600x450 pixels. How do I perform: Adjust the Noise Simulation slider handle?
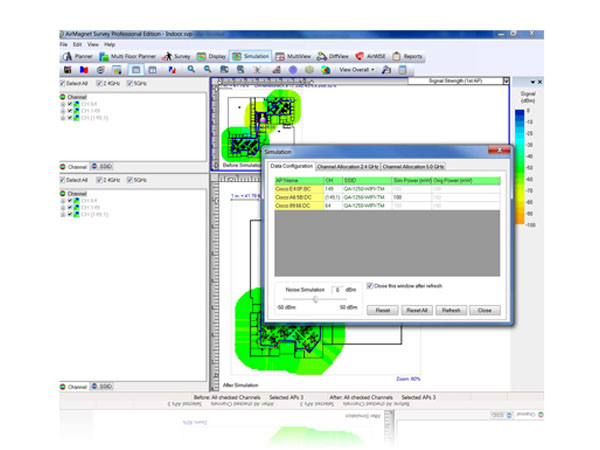point(316,299)
